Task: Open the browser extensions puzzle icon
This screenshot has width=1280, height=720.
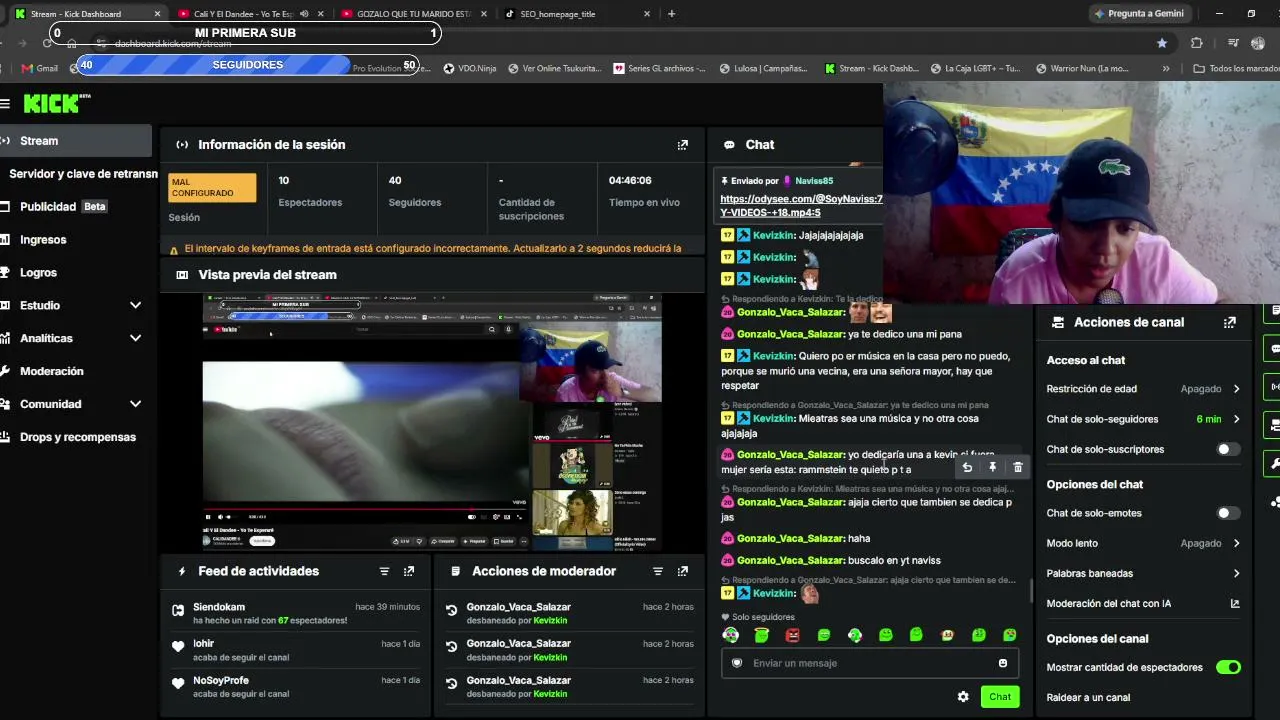Action: point(1197,43)
